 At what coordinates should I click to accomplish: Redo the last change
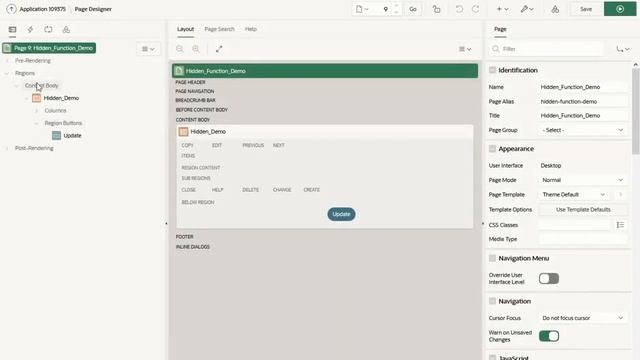click(476, 9)
